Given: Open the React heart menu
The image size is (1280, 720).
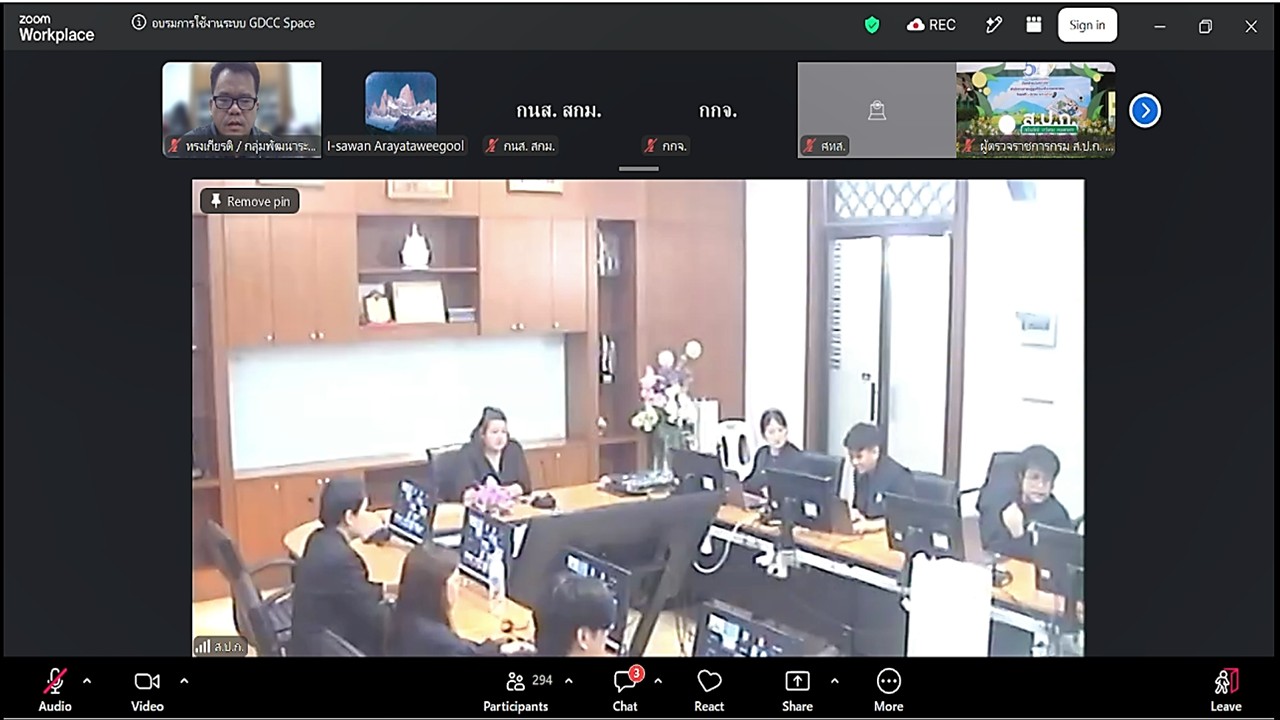Looking at the screenshot, I should pos(709,690).
